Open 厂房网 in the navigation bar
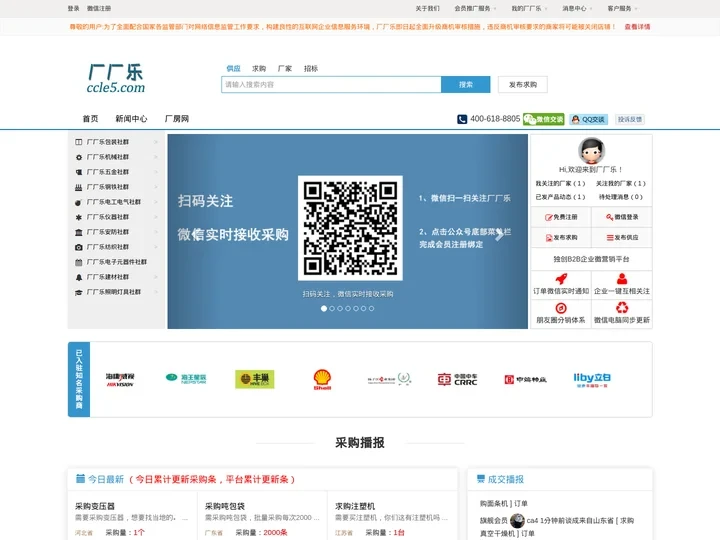 (x=177, y=119)
